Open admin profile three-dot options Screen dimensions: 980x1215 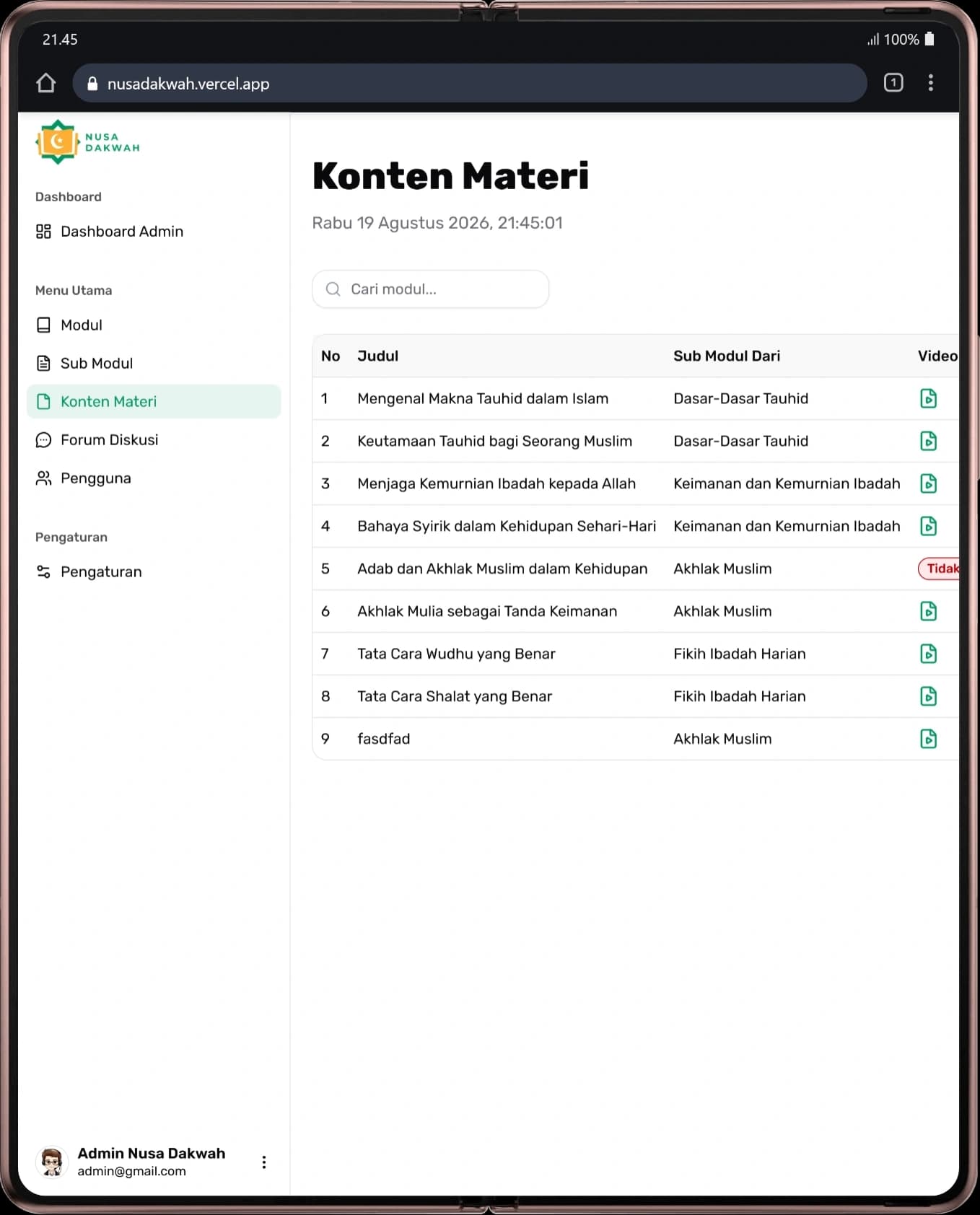pos(264,1162)
